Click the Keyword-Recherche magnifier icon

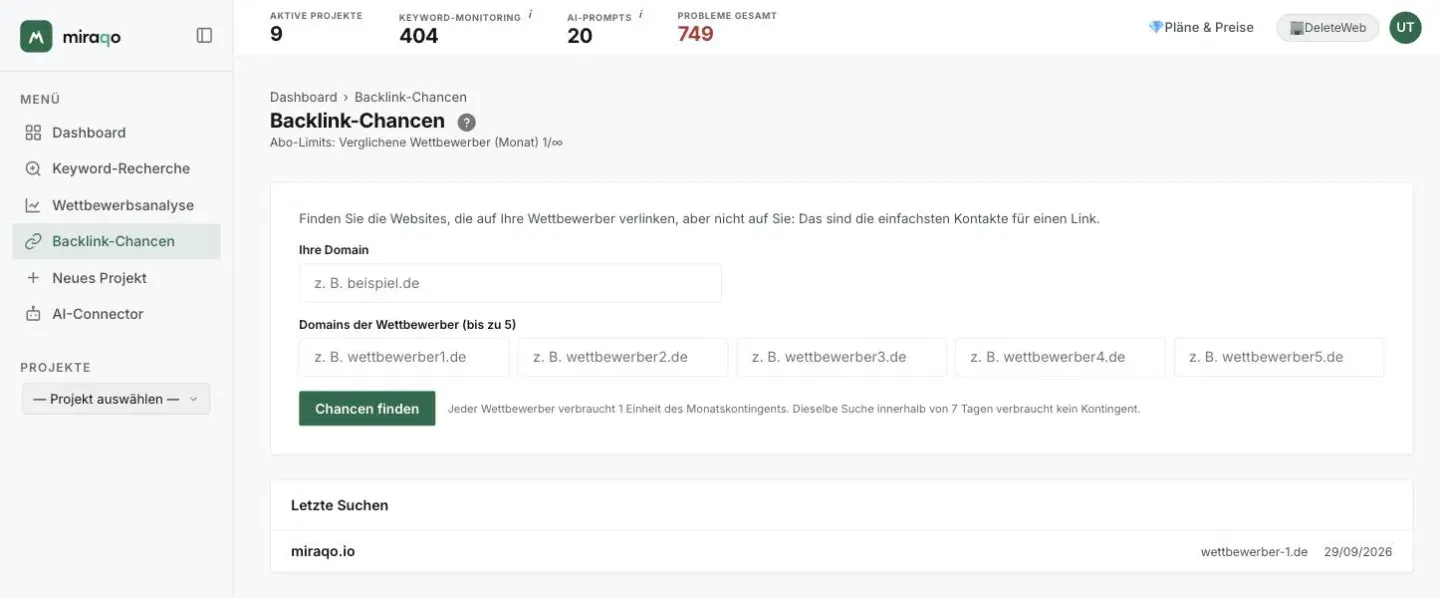(33, 168)
